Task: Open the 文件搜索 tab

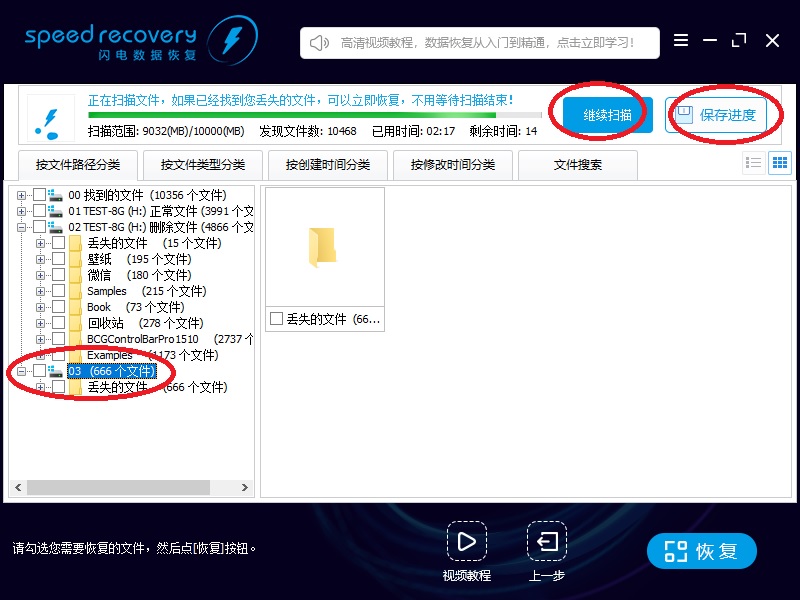Action: point(578,164)
